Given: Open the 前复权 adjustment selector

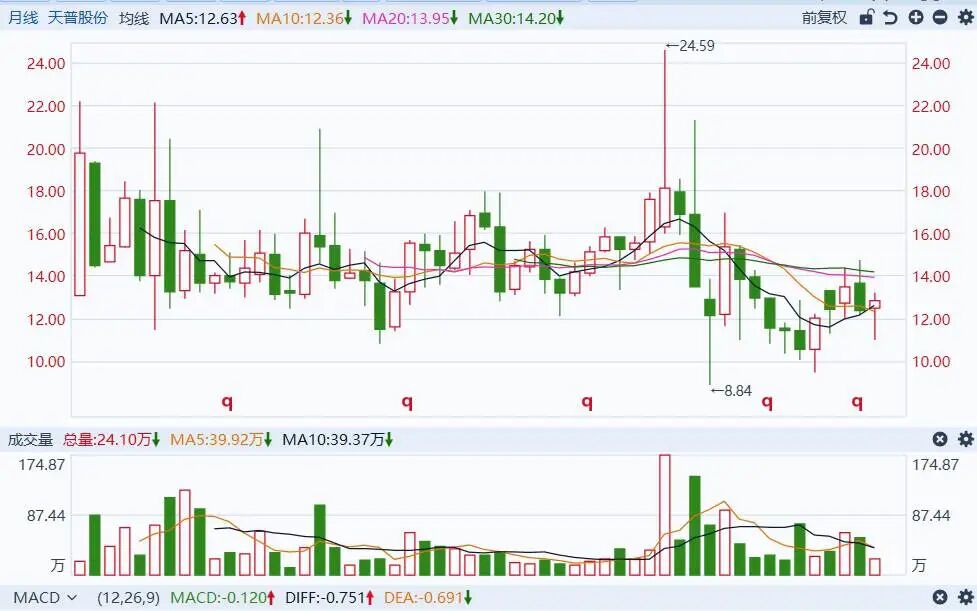Looking at the screenshot, I should click(824, 18).
